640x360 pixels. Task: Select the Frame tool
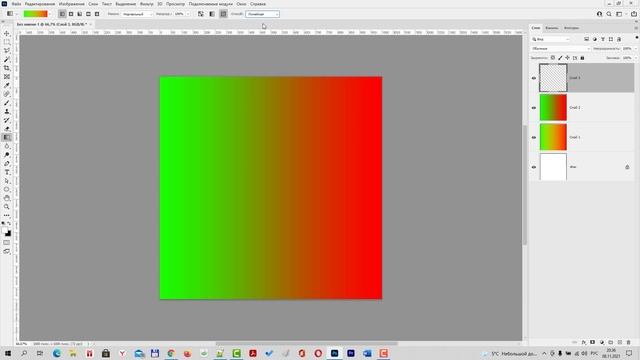tap(7, 77)
